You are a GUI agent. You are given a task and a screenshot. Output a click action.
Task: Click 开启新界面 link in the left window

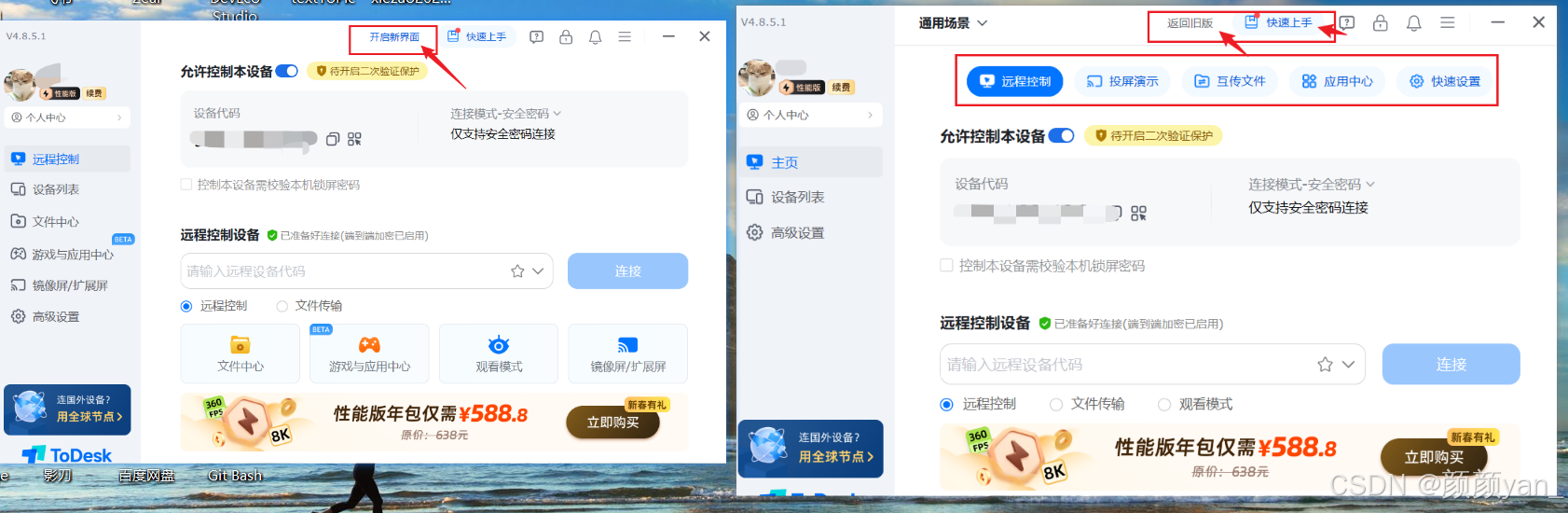click(394, 37)
